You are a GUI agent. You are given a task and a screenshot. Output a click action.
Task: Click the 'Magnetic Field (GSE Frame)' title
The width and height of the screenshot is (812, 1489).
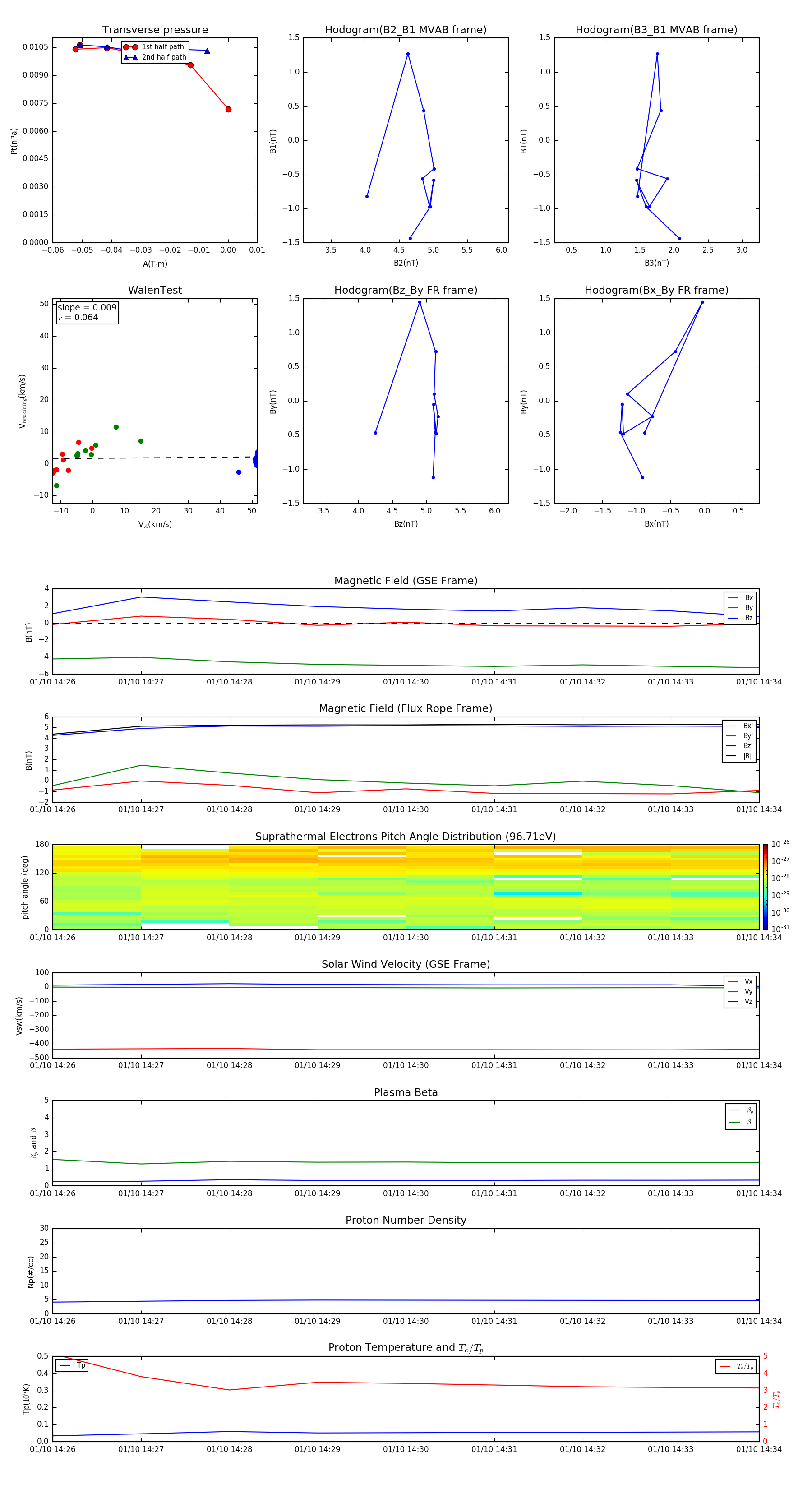click(406, 580)
